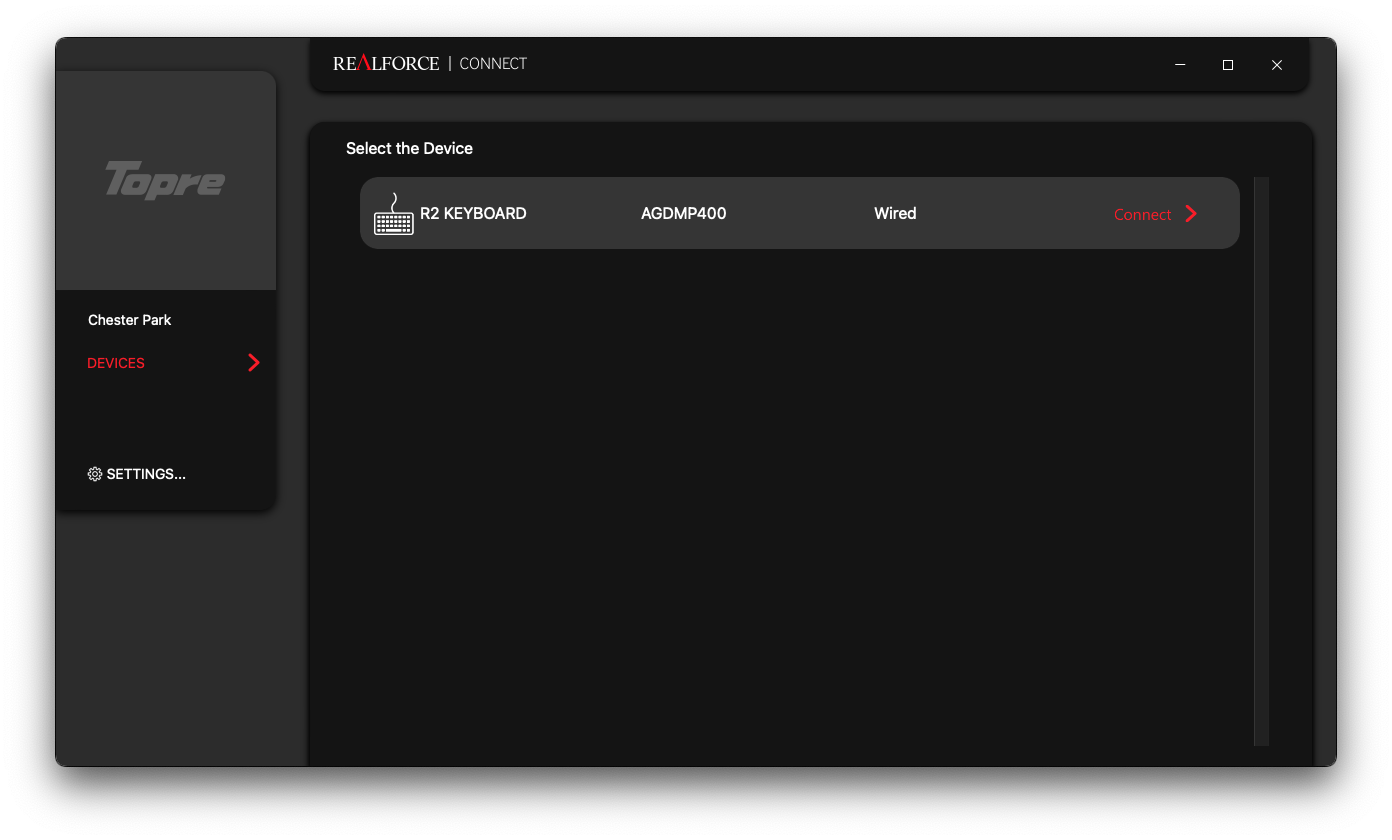Image resolution: width=1392 pixels, height=840 pixels.
Task: Close the Realforce Connect window
Action: click(x=1277, y=64)
